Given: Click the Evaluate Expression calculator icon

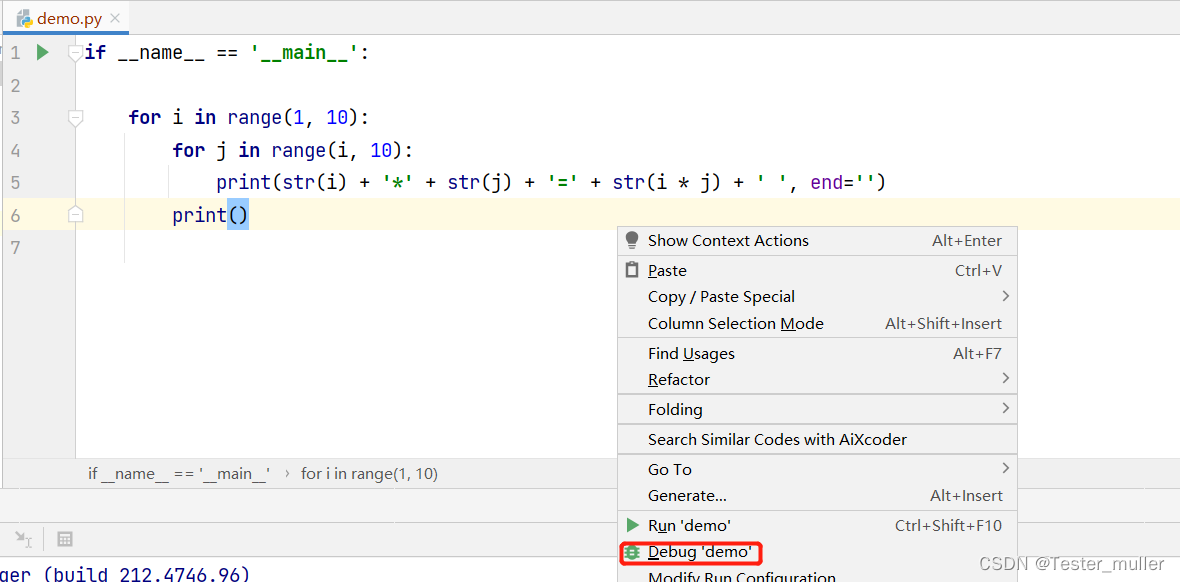Looking at the screenshot, I should (x=65, y=538).
